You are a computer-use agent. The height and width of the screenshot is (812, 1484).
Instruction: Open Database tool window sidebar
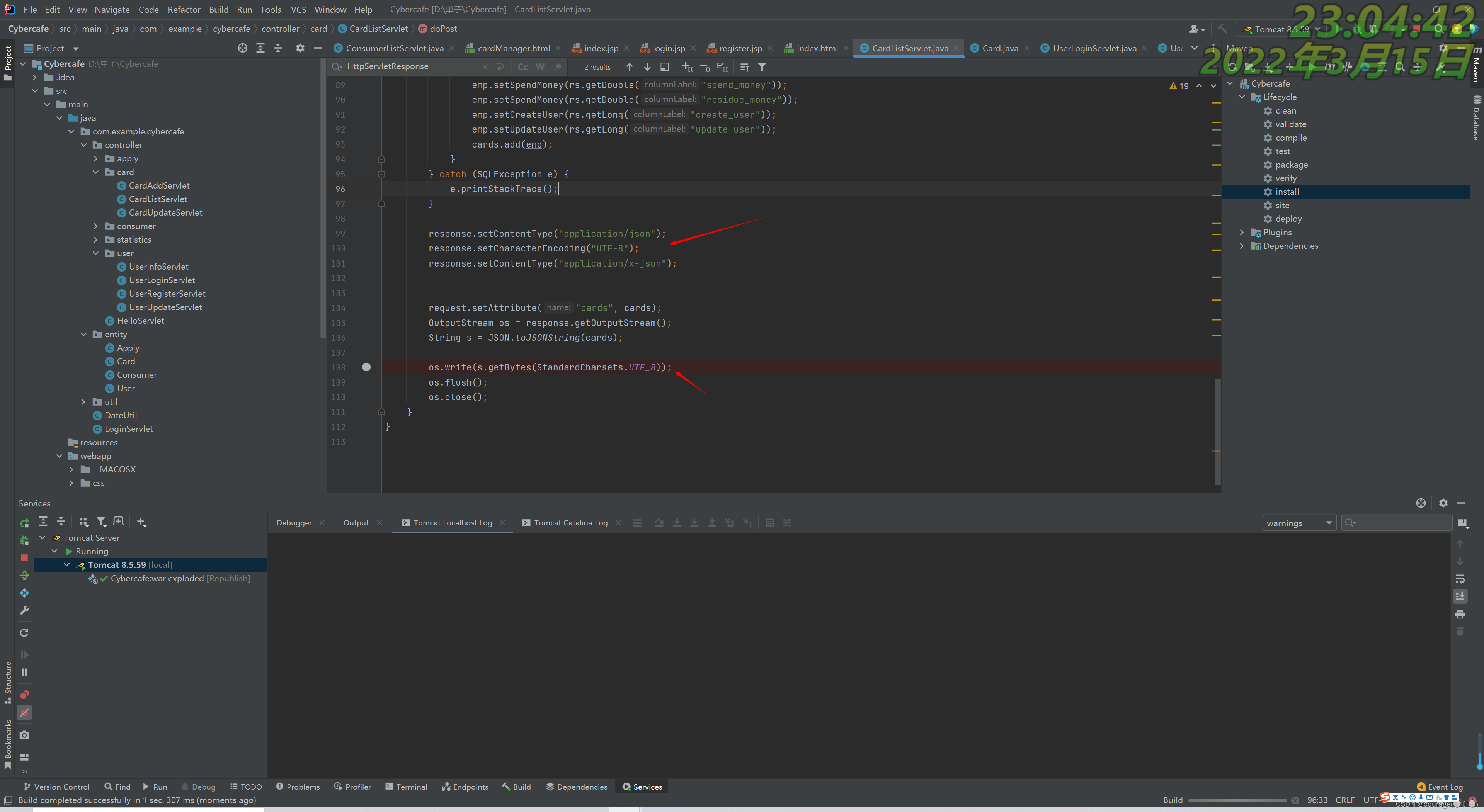1477,118
